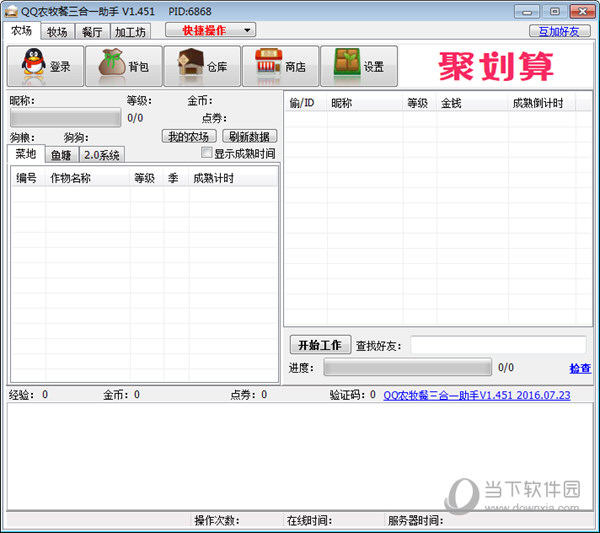This screenshot has width=600, height=533.
Task: Click the nickname progress bar under 昵称
Action: pyautogui.click(x=65, y=117)
